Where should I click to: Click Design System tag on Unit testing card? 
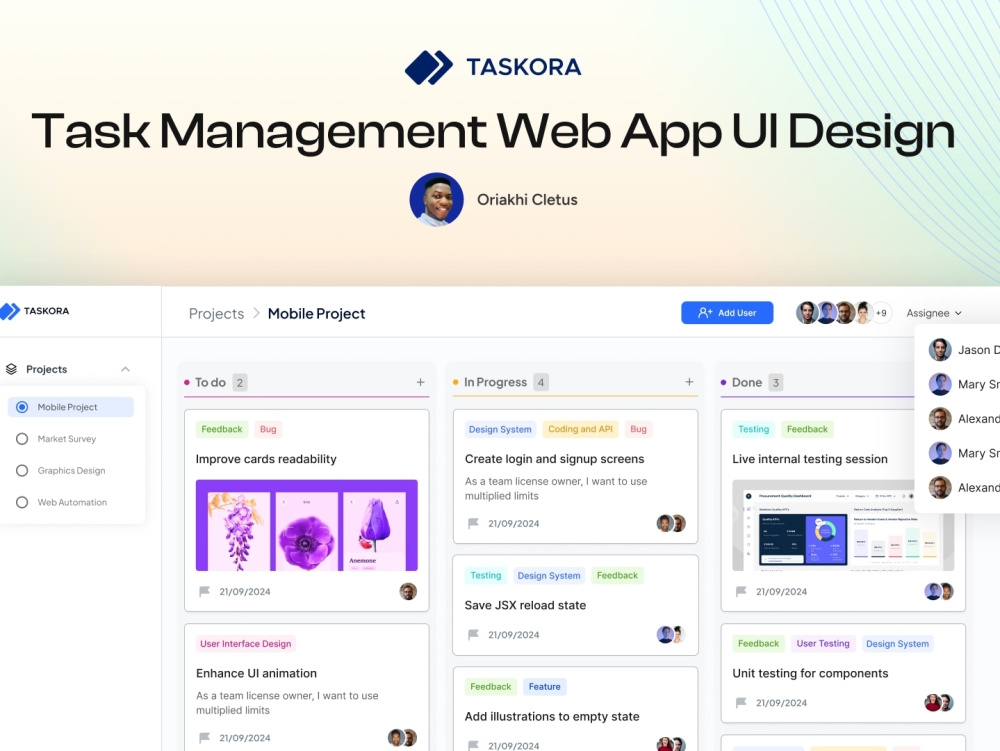click(x=897, y=644)
